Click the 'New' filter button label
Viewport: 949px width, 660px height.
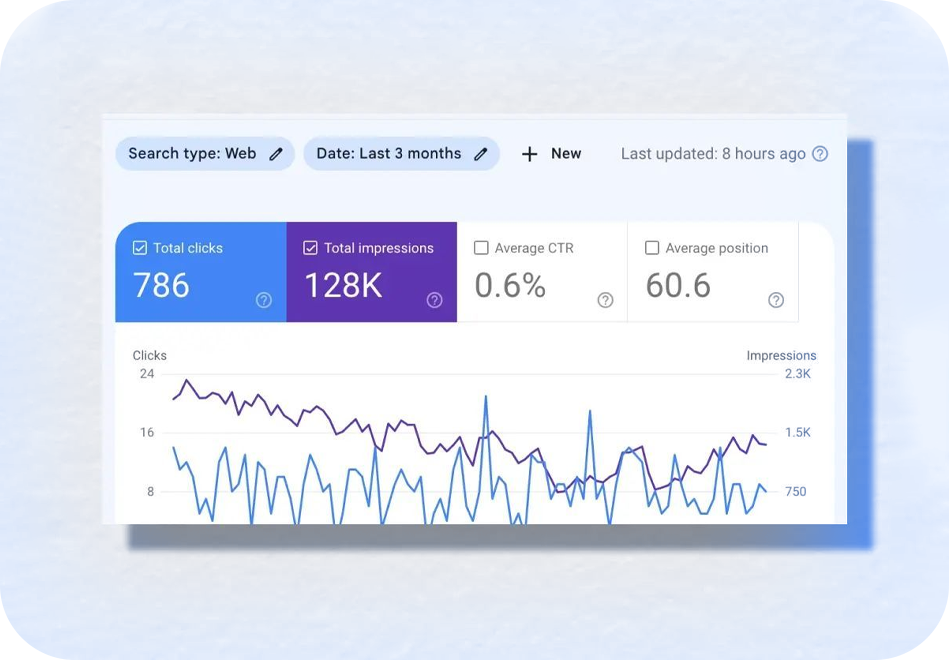(x=566, y=154)
